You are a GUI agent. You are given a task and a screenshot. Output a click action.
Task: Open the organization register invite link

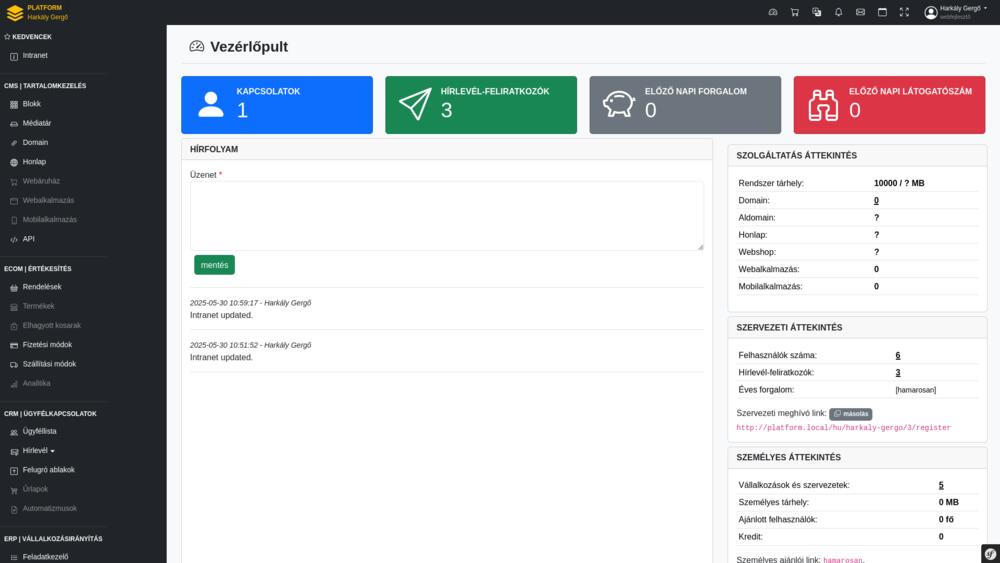[x=843, y=428]
